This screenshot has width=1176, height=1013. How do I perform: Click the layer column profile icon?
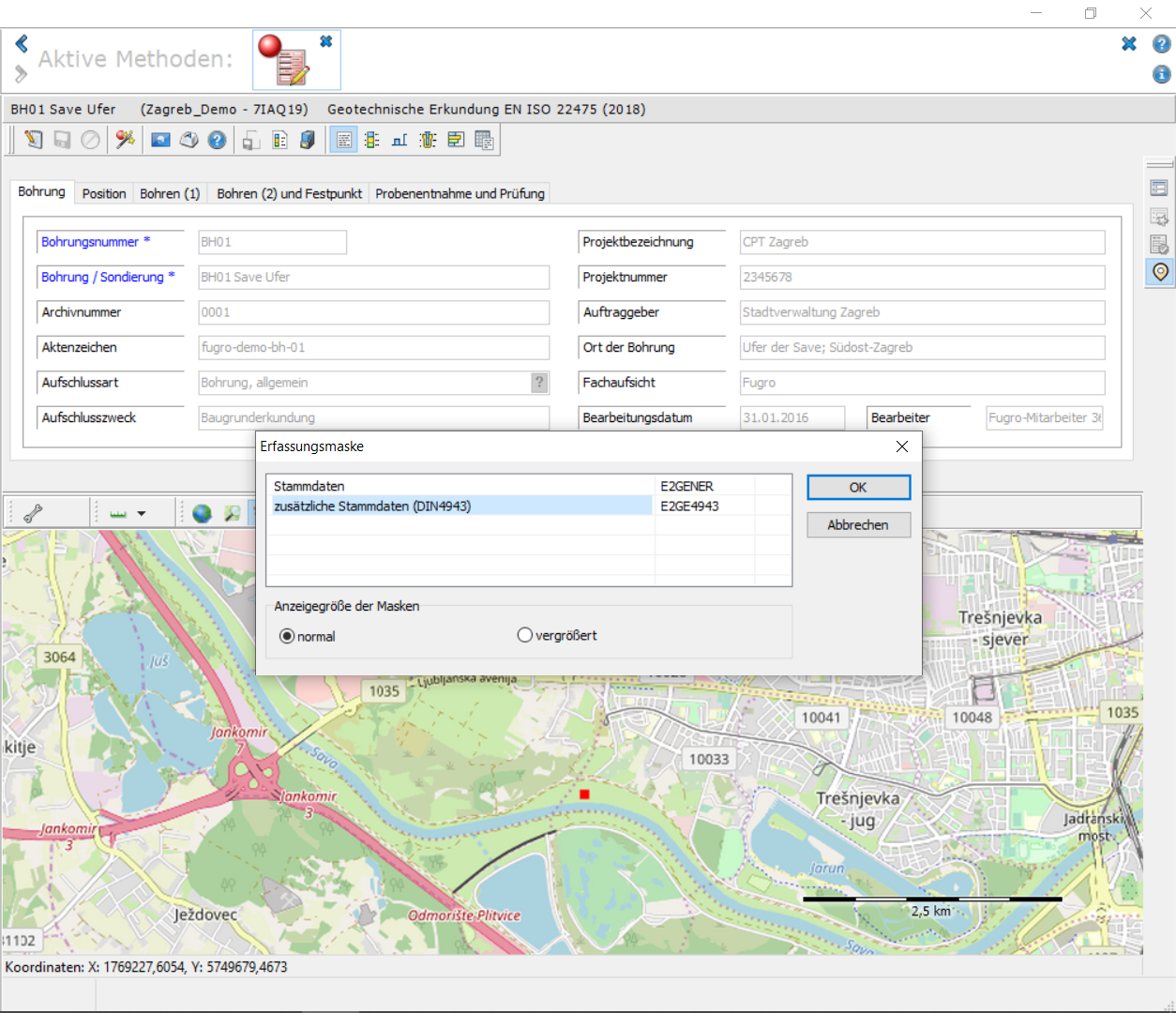[x=372, y=140]
